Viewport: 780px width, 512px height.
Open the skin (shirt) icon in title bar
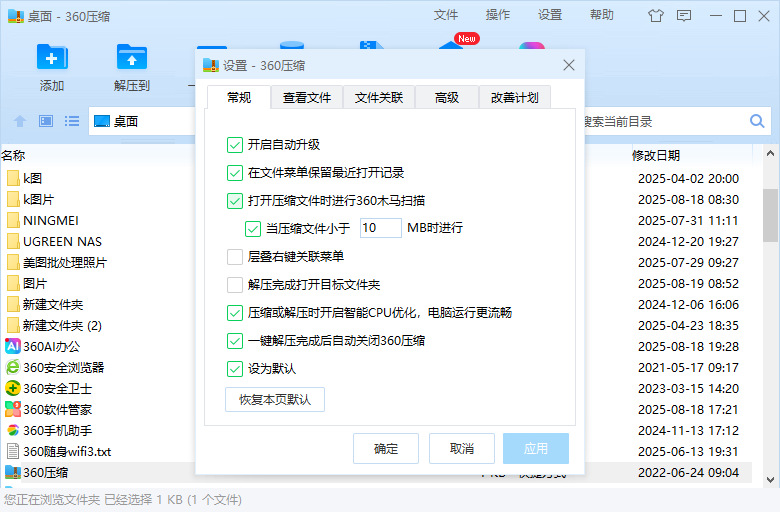(x=655, y=15)
